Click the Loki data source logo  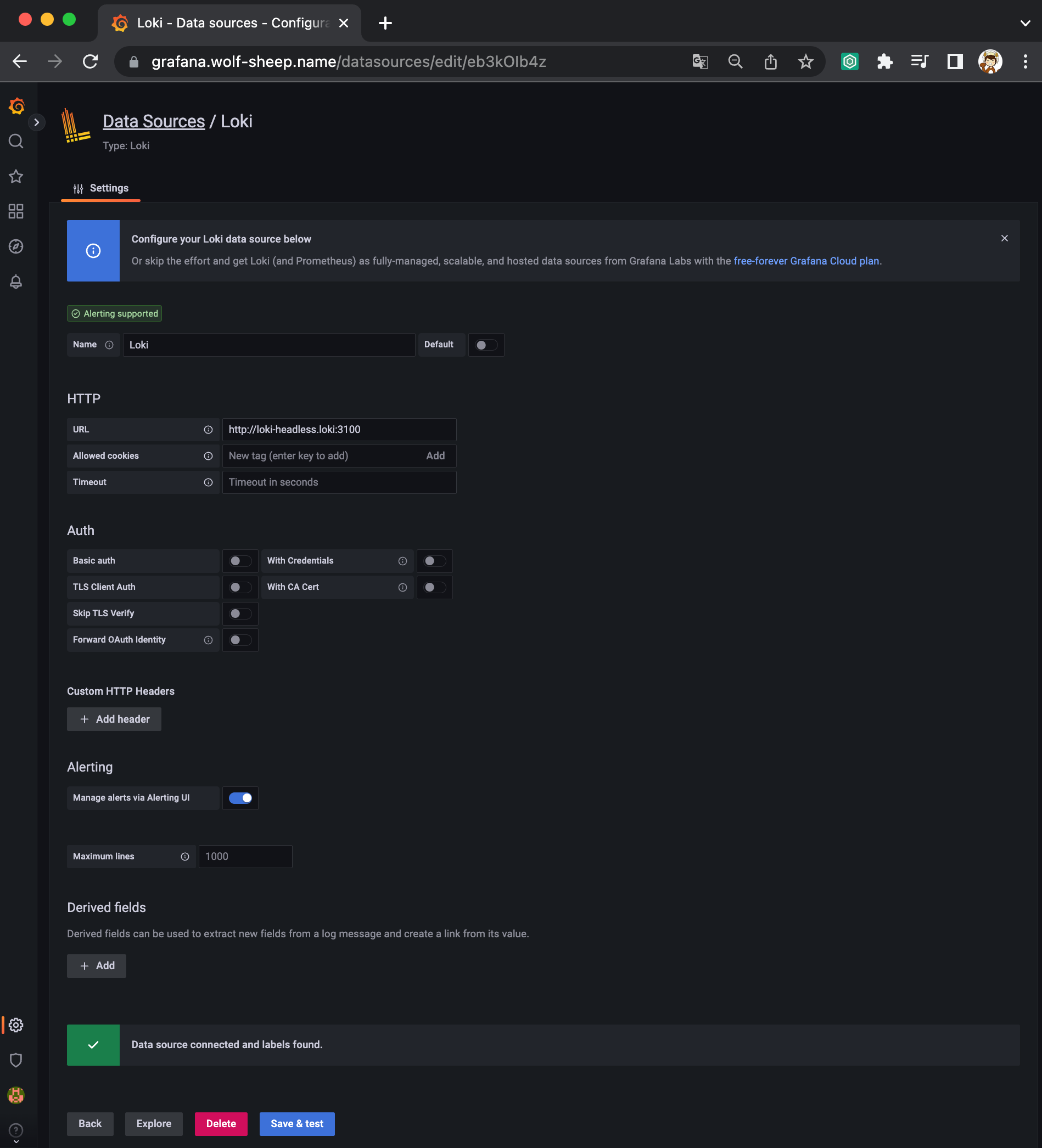pyautogui.click(x=75, y=125)
